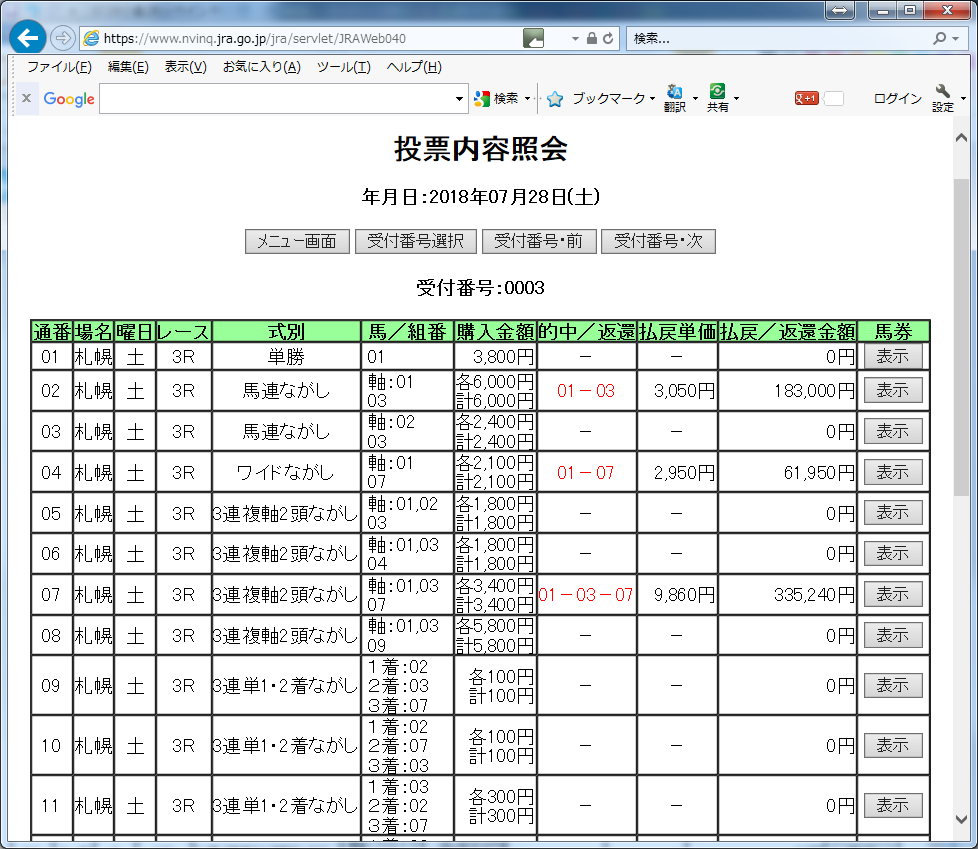Click 表示 button for row 11

(x=893, y=805)
